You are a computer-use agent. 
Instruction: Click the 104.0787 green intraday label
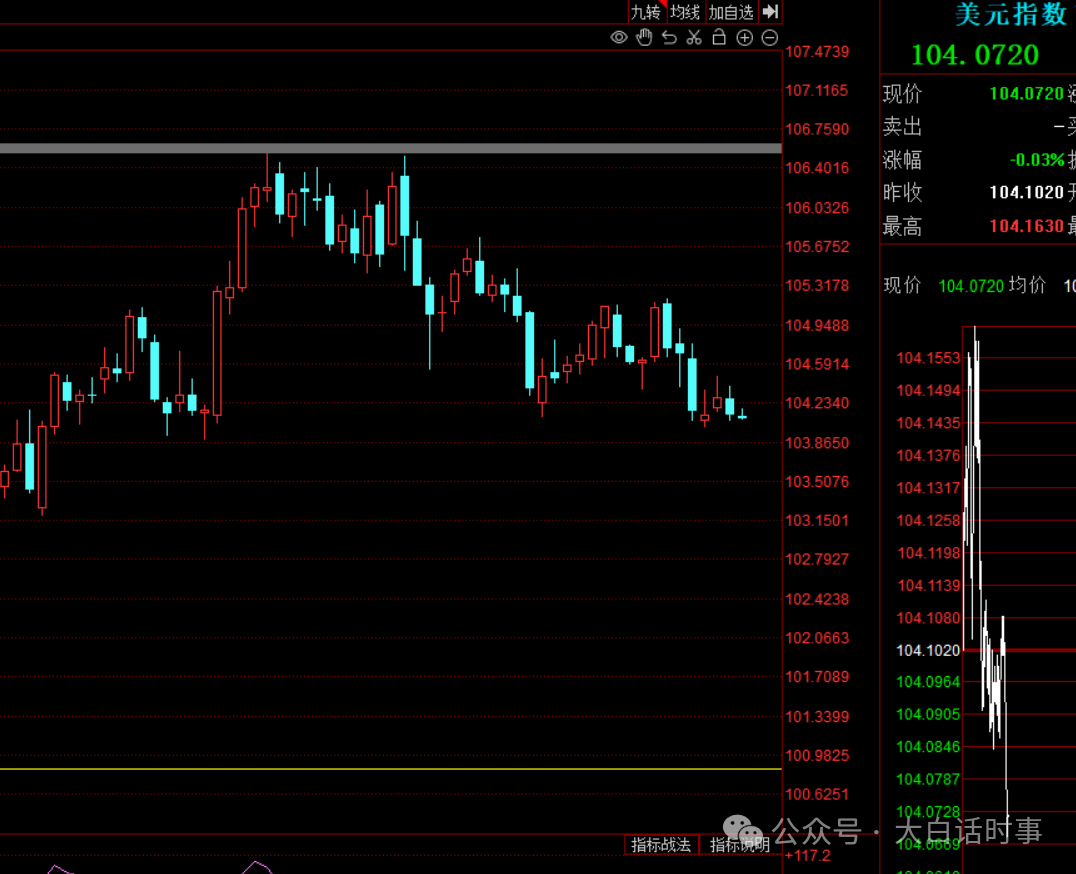point(928,779)
